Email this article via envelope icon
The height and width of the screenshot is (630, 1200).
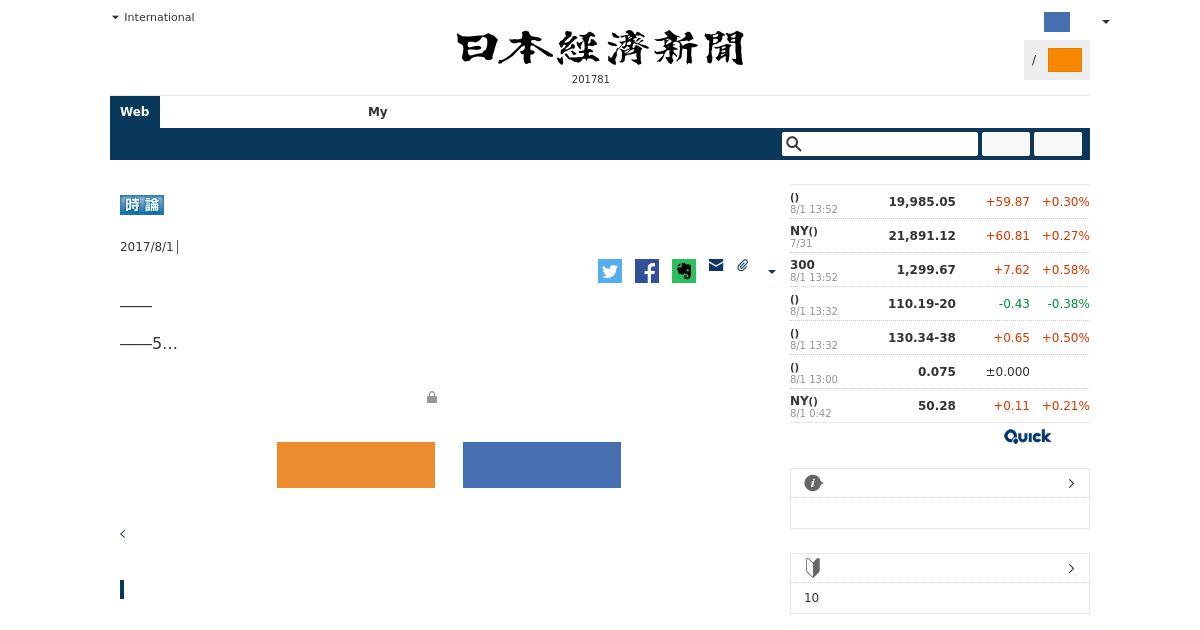tap(716, 265)
